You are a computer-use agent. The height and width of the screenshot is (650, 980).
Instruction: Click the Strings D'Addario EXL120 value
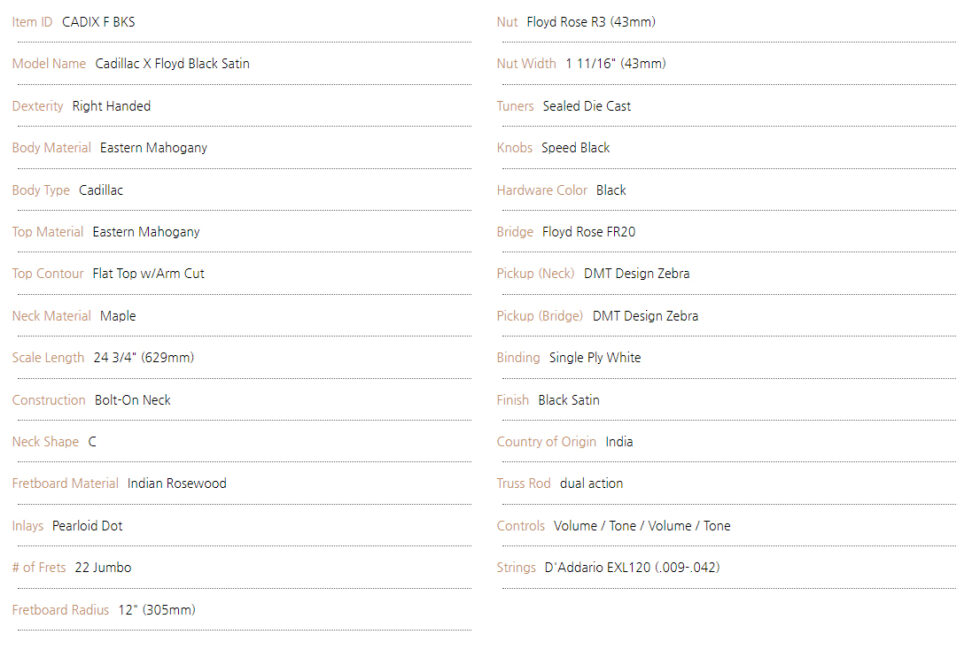[x=632, y=568]
